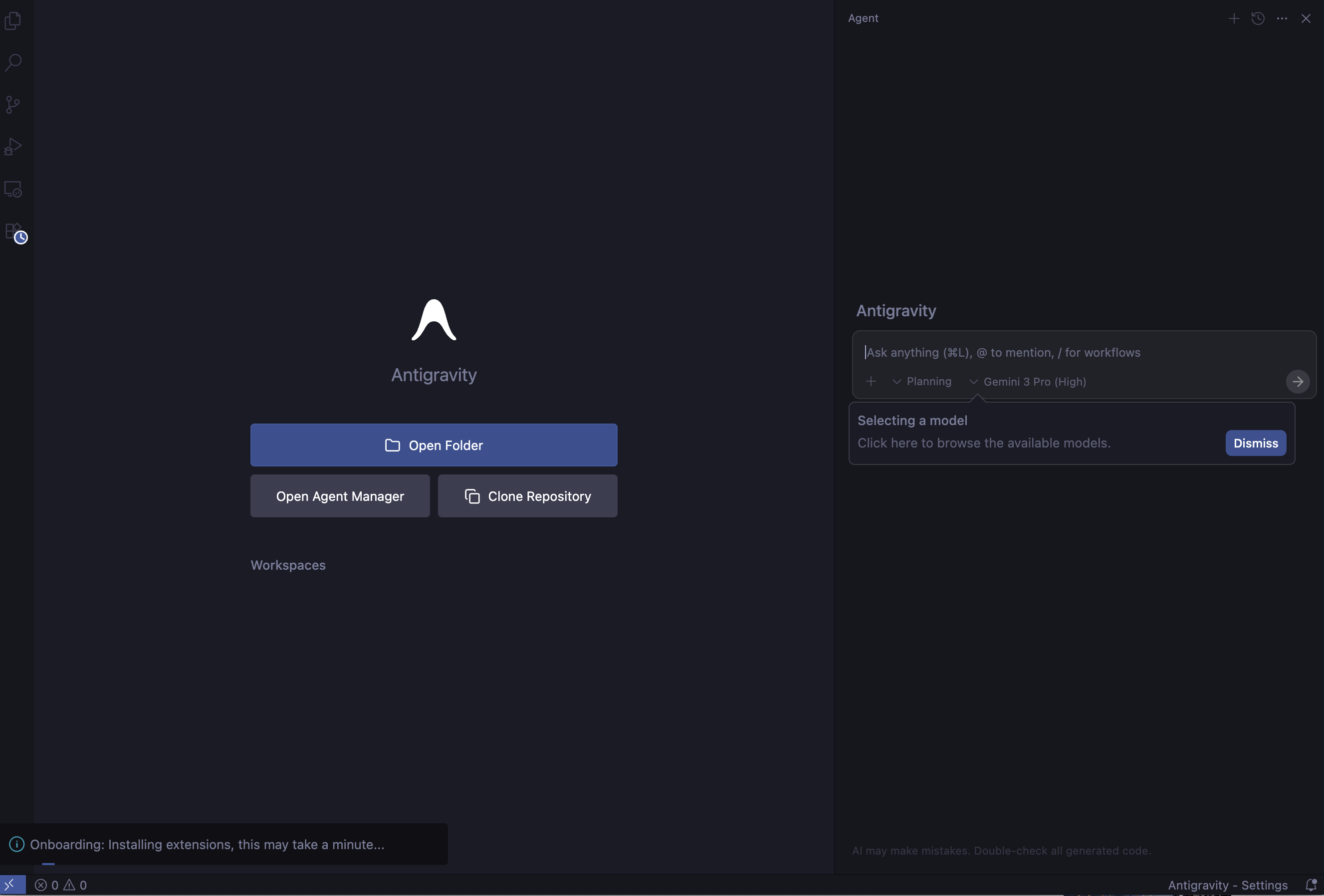
Task: Open Run and Debug view icon
Action: (13, 147)
